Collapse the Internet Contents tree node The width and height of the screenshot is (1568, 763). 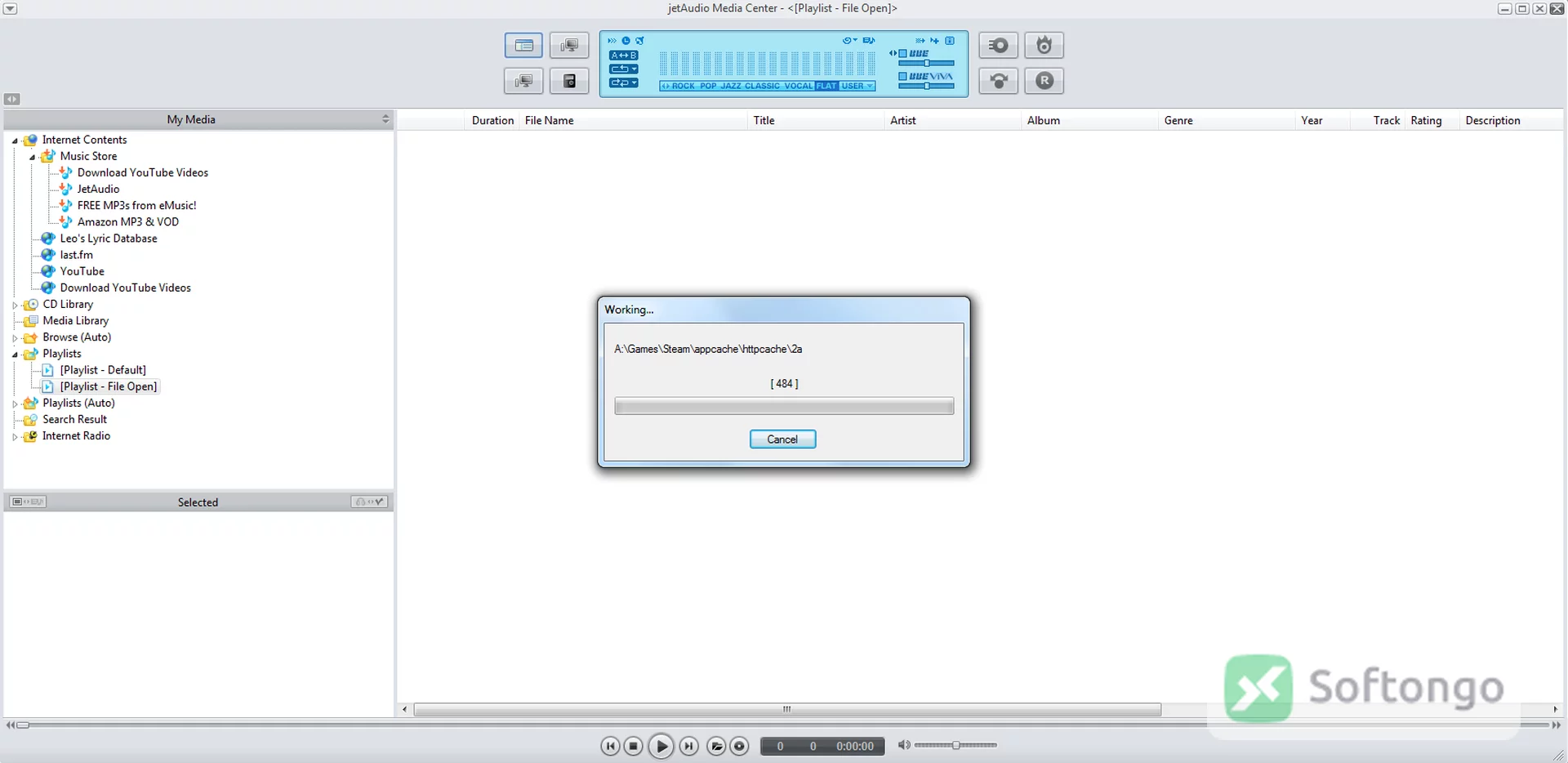click(15, 141)
